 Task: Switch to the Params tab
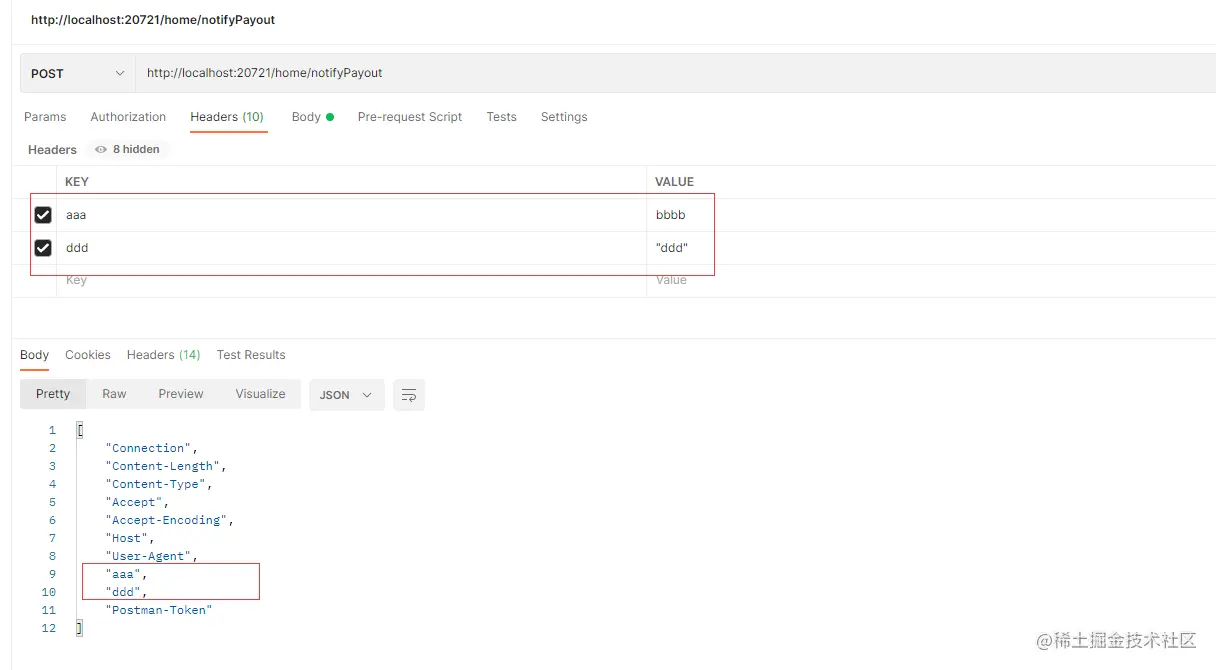[45, 117]
